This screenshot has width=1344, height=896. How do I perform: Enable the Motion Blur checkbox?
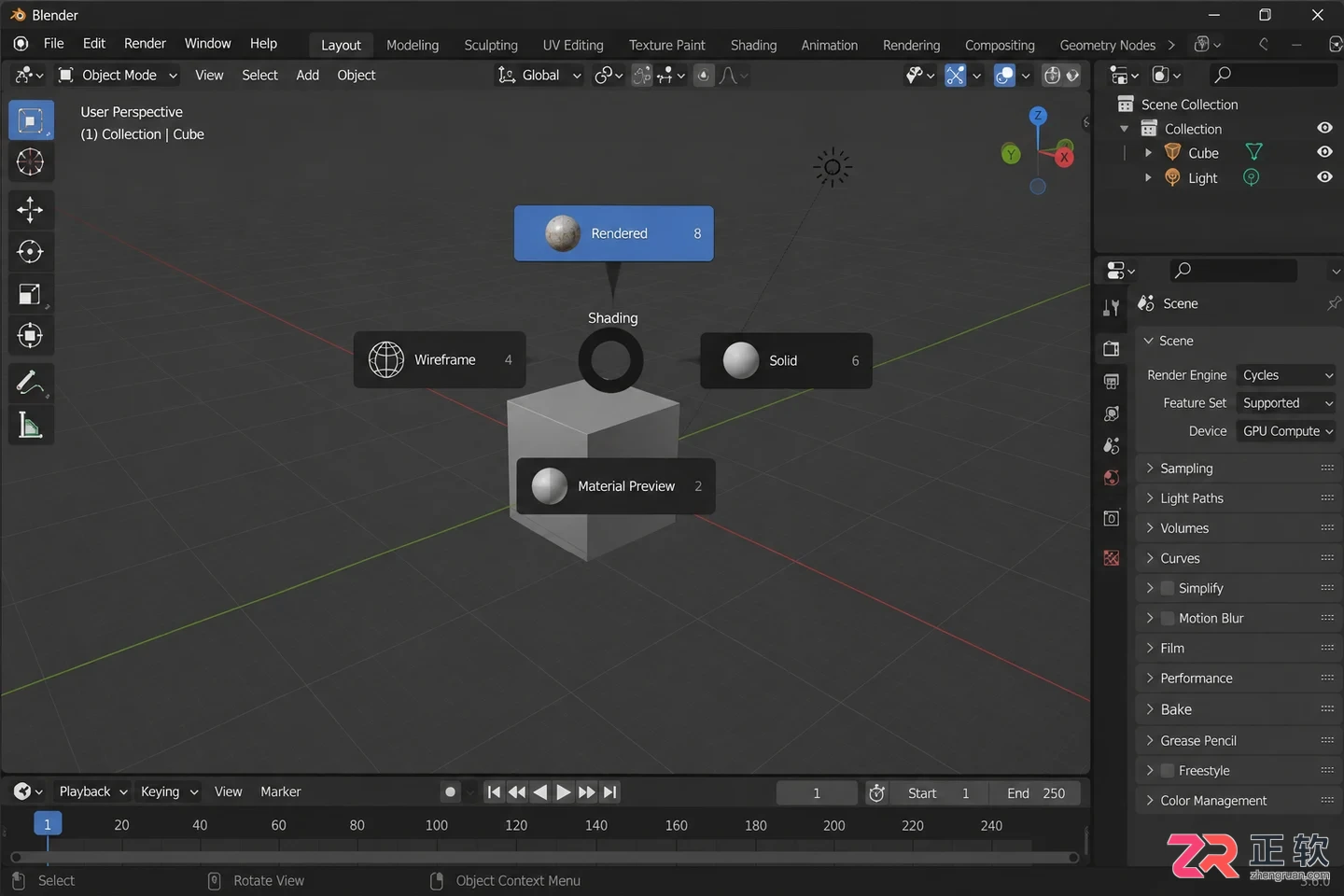pyautogui.click(x=1167, y=618)
